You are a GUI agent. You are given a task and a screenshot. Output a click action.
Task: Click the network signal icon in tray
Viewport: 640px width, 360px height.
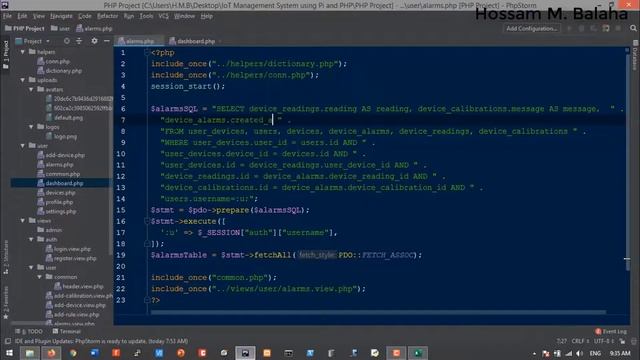point(569,353)
